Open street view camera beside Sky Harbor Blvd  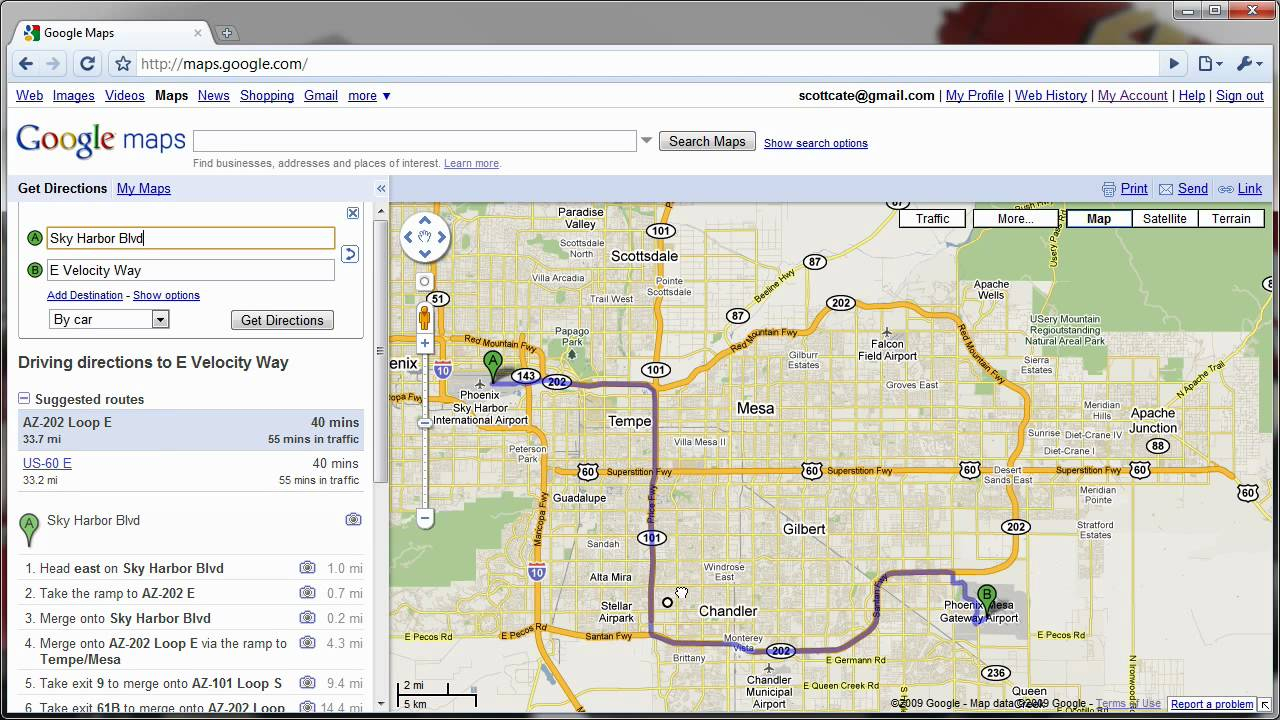point(353,520)
